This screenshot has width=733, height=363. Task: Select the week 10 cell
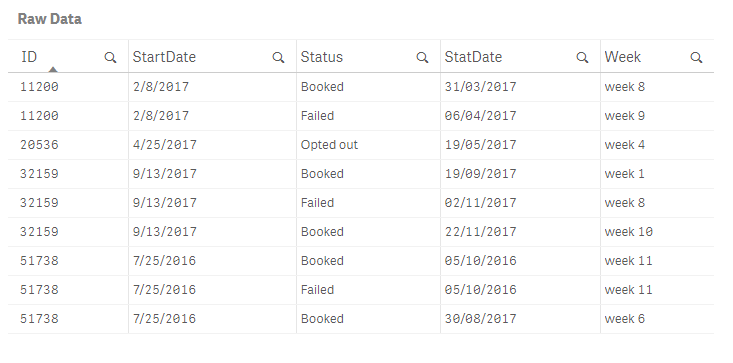(657, 232)
